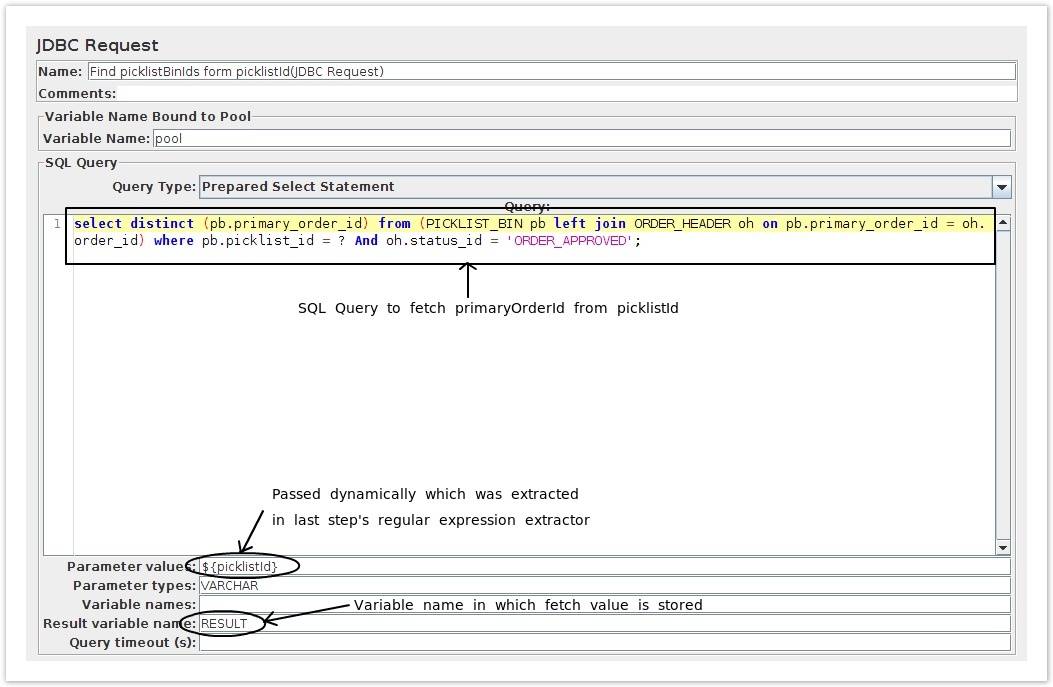Click the 'ORDER_APPROVED' string in query
The image size is (1053, 687).
(x=569, y=240)
